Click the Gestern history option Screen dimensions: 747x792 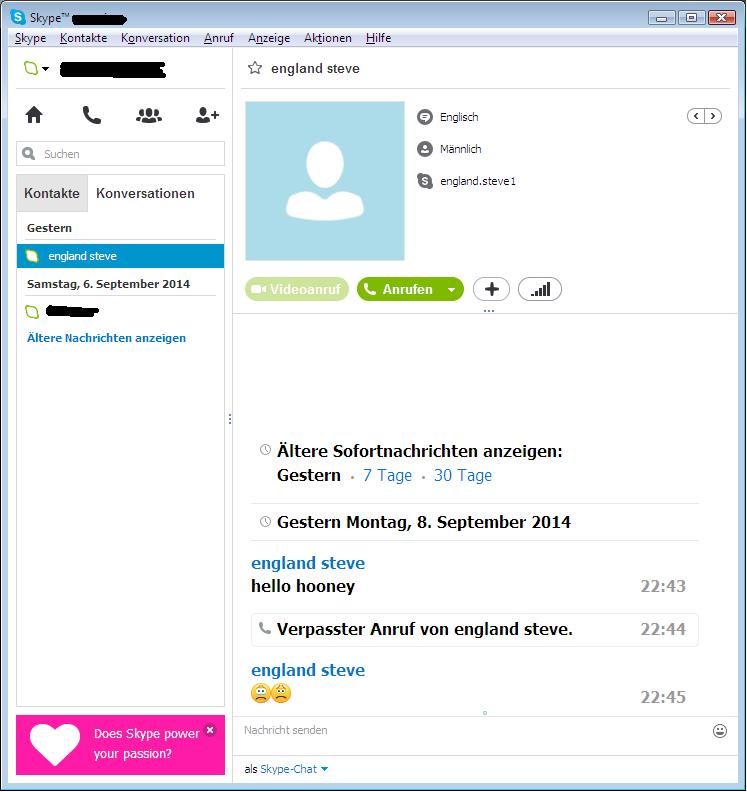[x=309, y=475]
